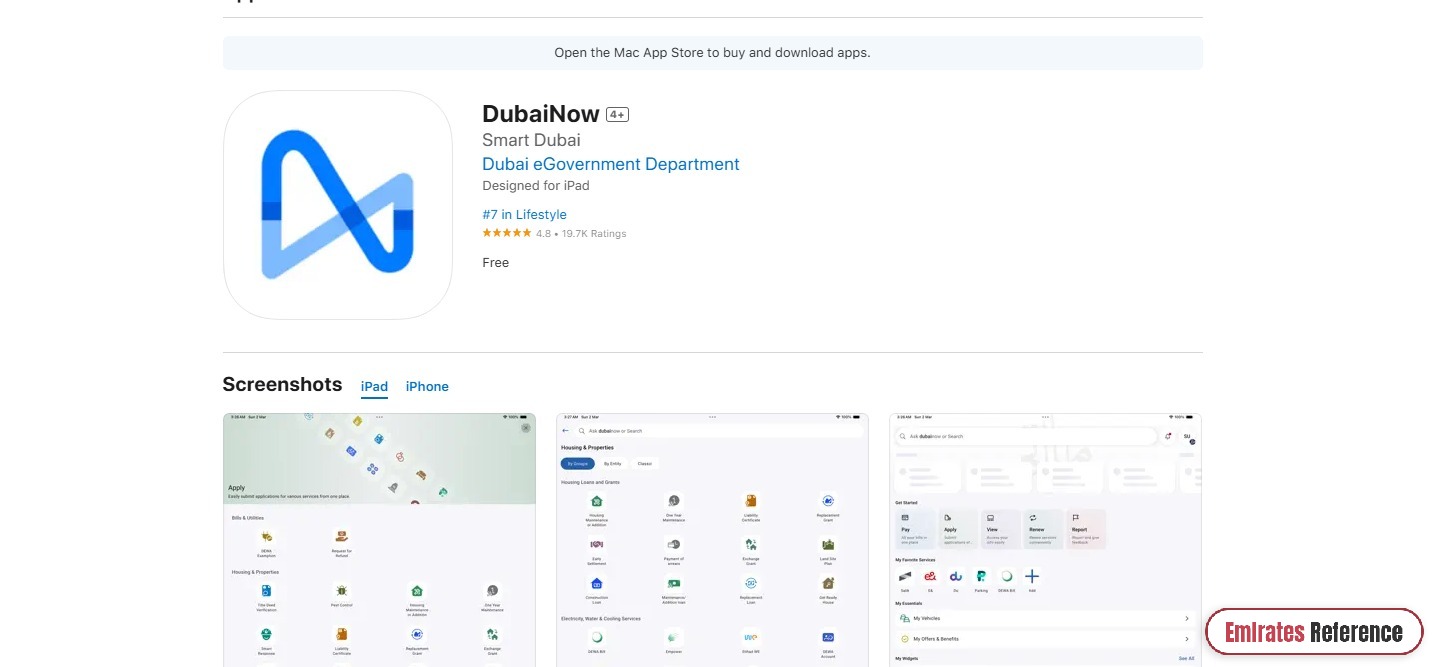Select the 'By Entity' filter pill
Image resolution: width=1432 pixels, height=667 pixels.
click(613, 464)
